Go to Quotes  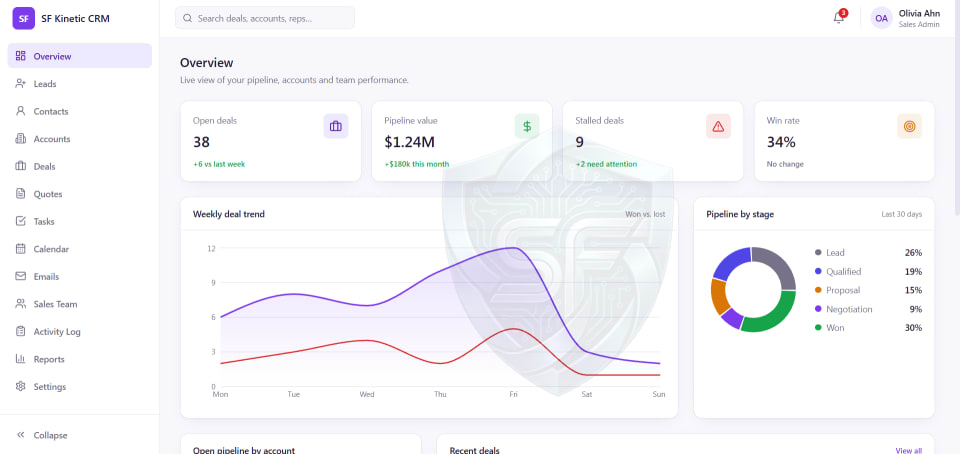click(x=80, y=194)
